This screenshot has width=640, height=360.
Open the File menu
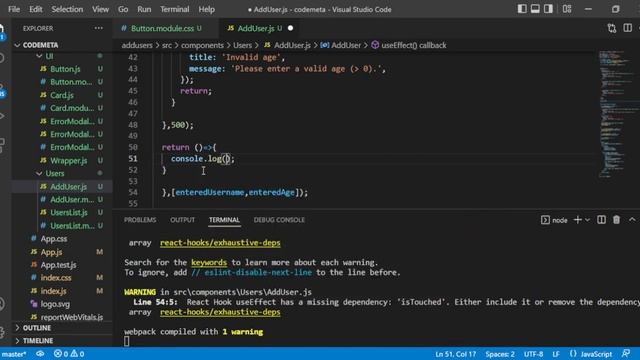[14, 9]
